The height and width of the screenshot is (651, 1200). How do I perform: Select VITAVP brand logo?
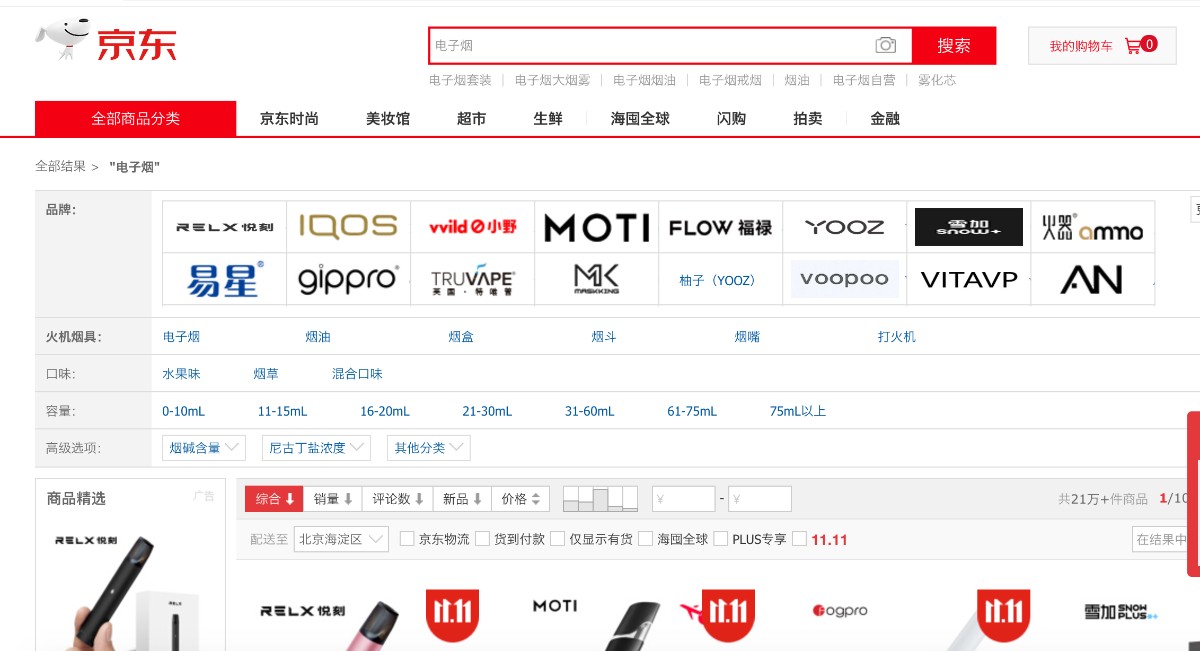[x=968, y=279]
